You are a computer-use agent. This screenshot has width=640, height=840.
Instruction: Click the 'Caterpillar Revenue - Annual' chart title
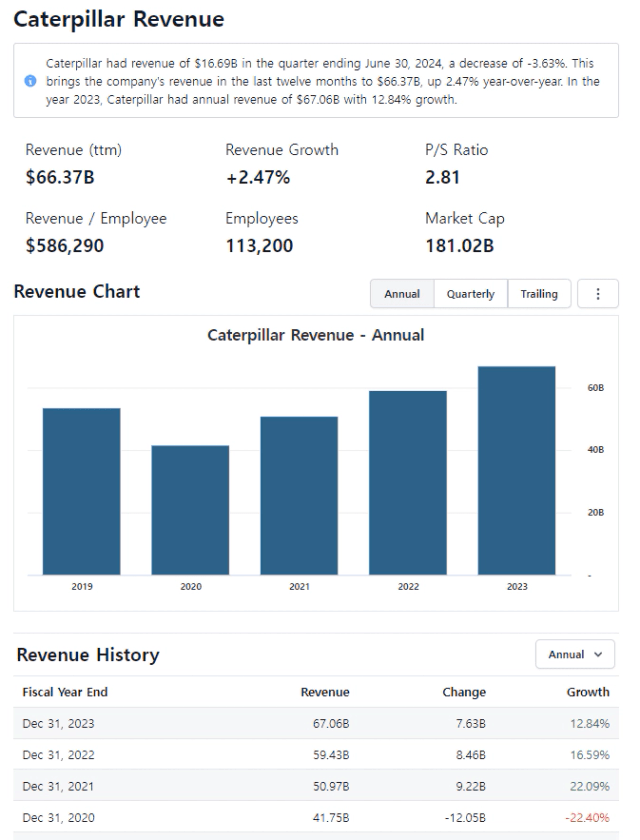[315, 335]
